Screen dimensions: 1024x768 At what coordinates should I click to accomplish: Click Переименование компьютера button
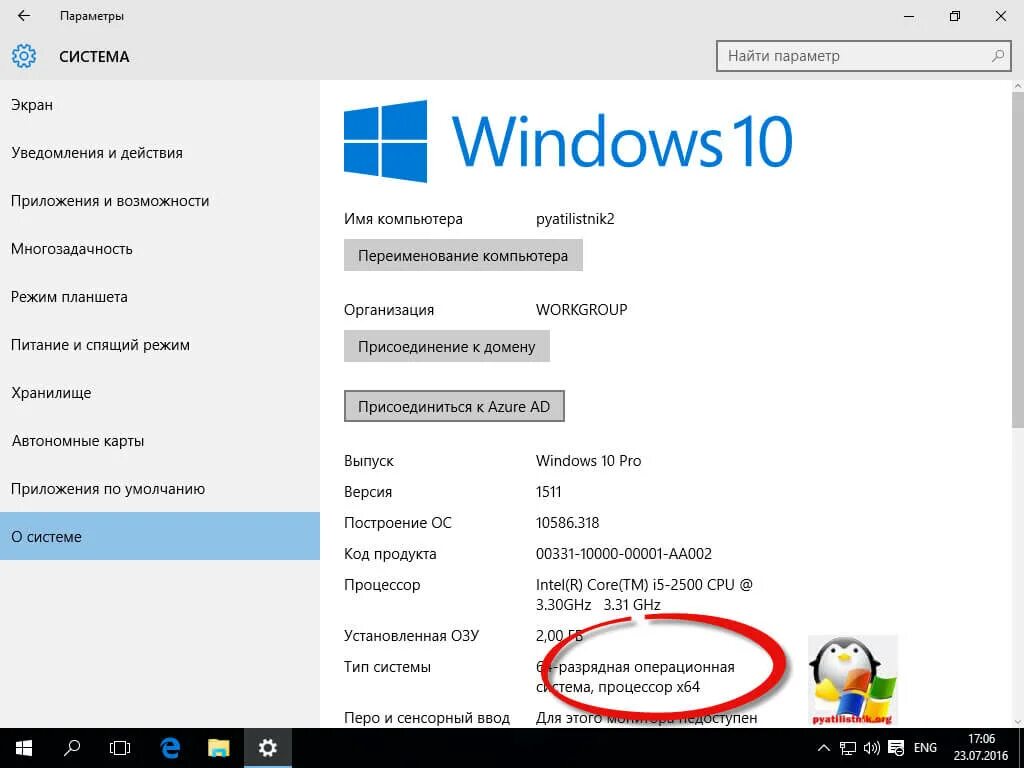point(463,255)
